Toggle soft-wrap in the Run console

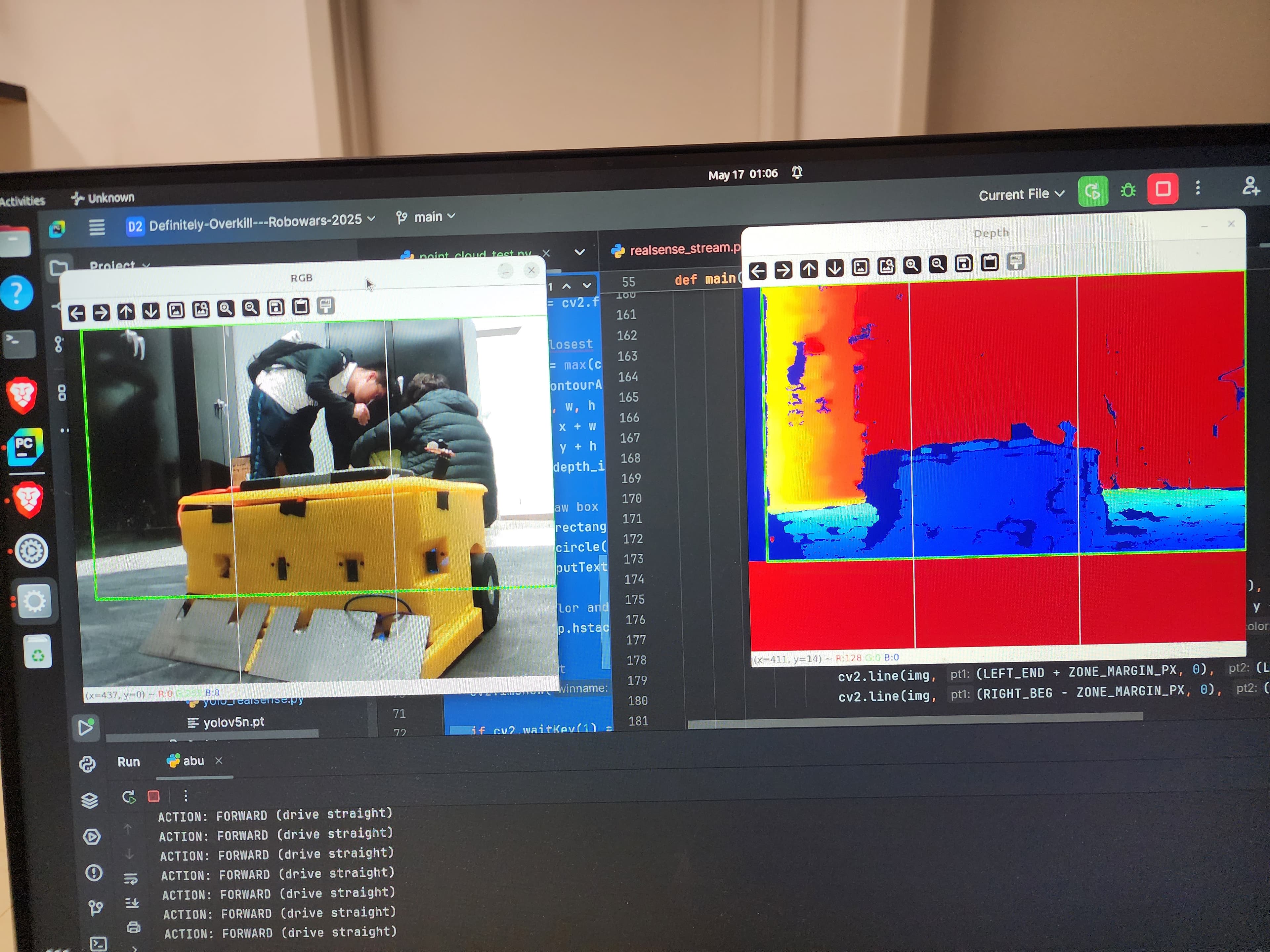[x=131, y=878]
